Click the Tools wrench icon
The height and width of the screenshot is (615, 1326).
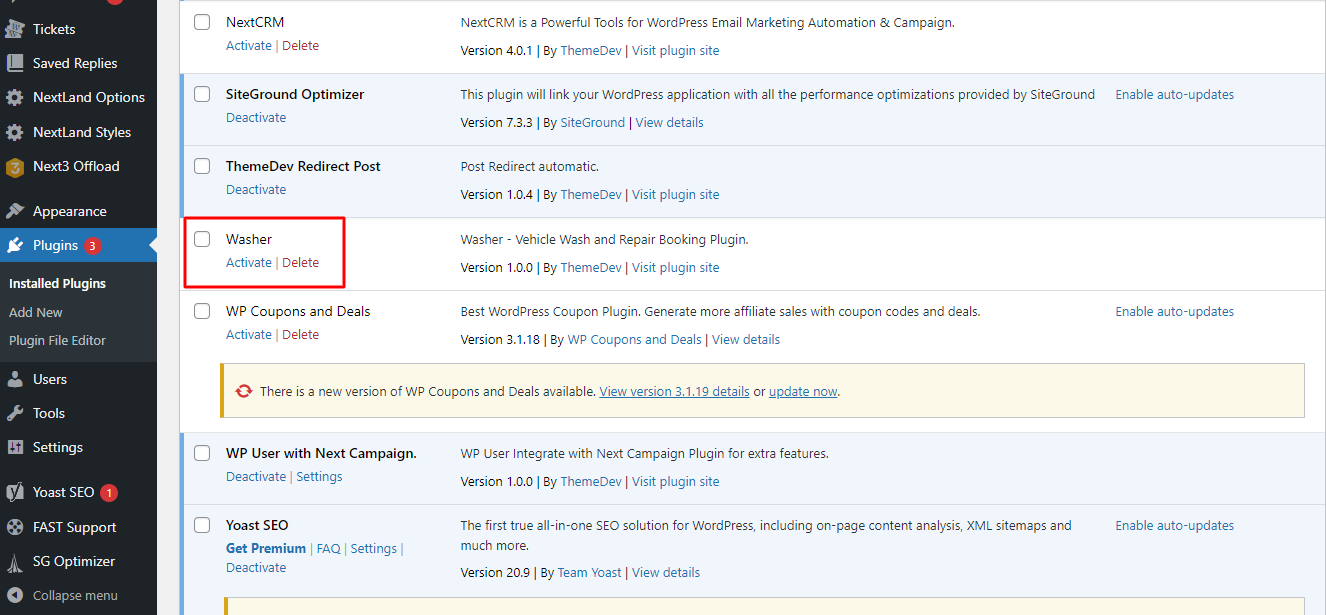[15, 414]
